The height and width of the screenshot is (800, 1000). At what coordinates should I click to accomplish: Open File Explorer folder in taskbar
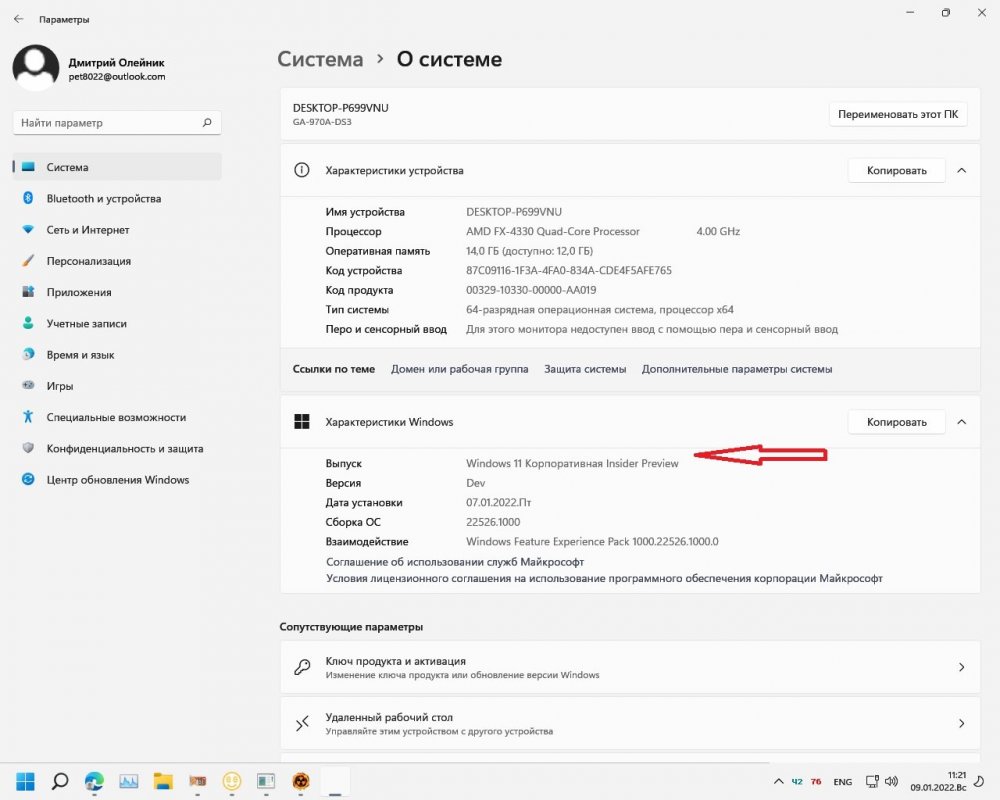pos(163,781)
